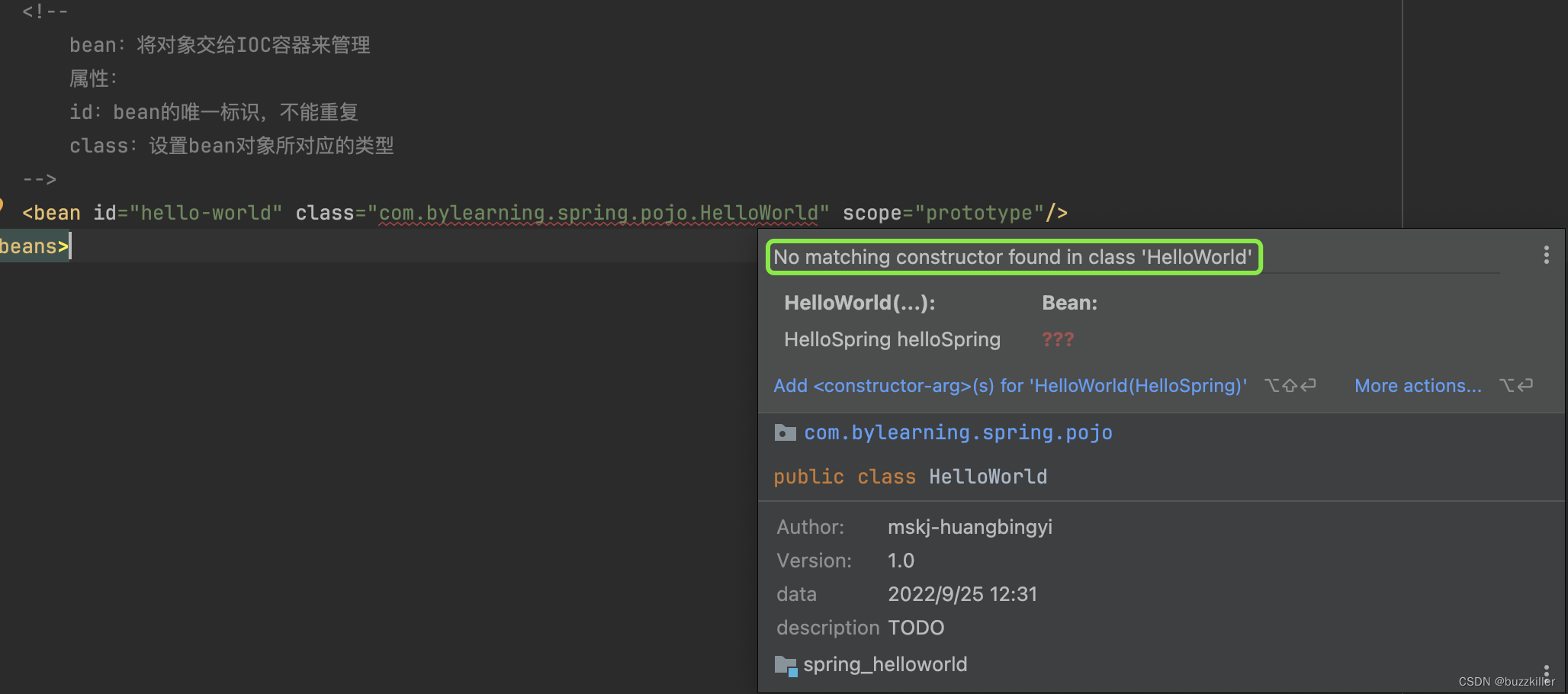Click the spring_helloworld module name
Viewport: 1568px width, 694px height.
click(x=885, y=664)
